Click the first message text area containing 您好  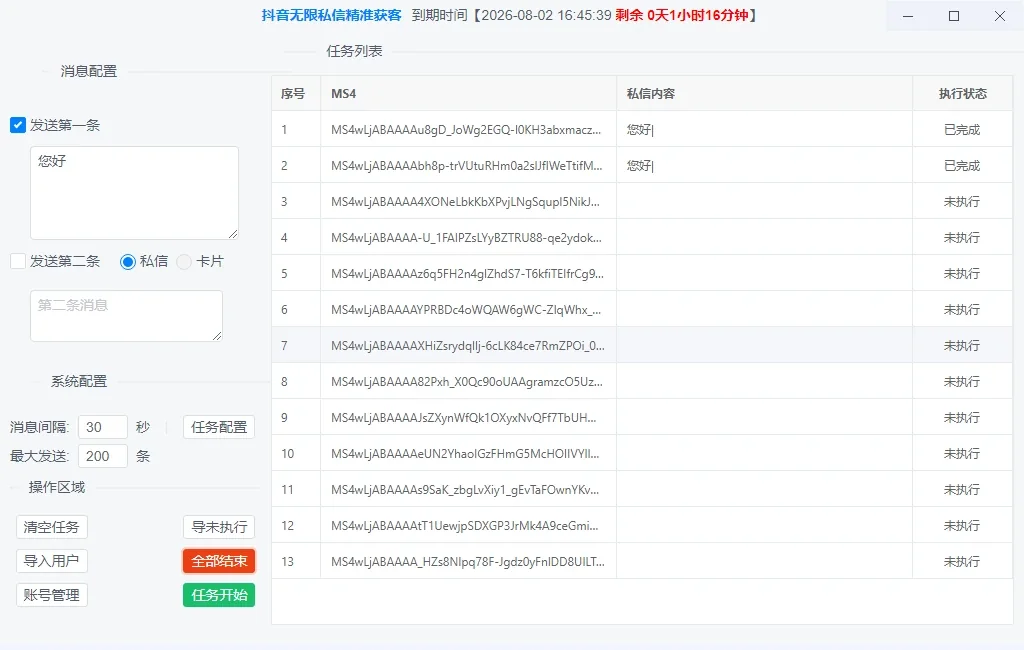point(135,193)
